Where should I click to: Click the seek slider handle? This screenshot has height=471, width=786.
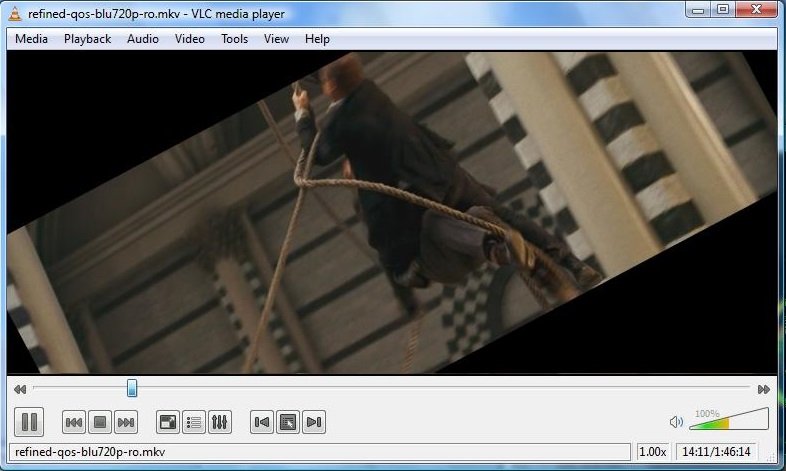click(132, 388)
